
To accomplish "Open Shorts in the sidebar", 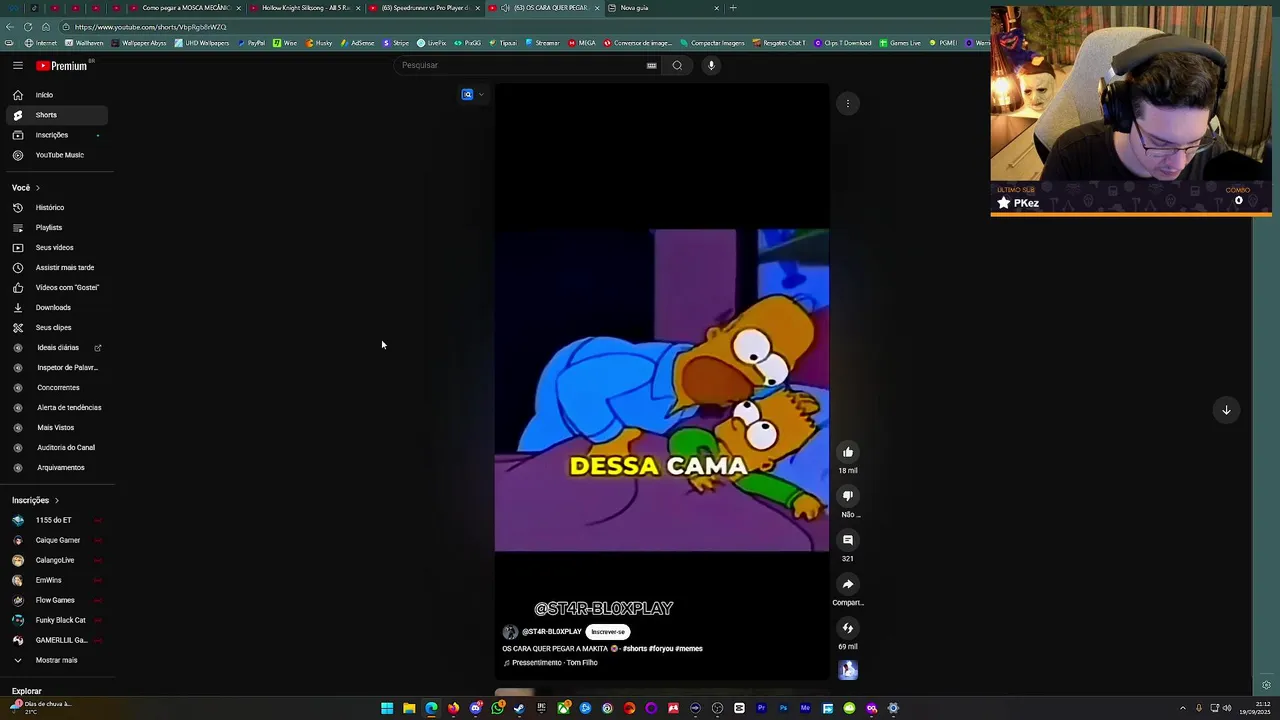I will pyautogui.click(x=57, y=115).
